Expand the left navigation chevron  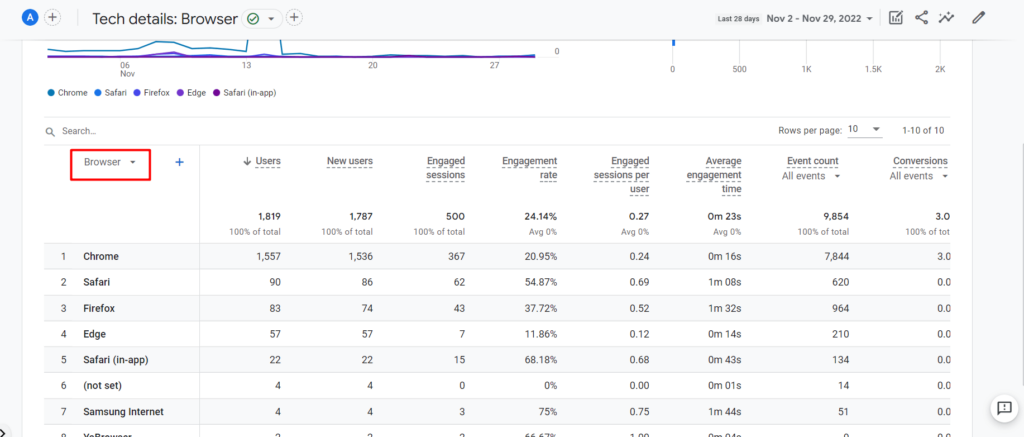3,431
